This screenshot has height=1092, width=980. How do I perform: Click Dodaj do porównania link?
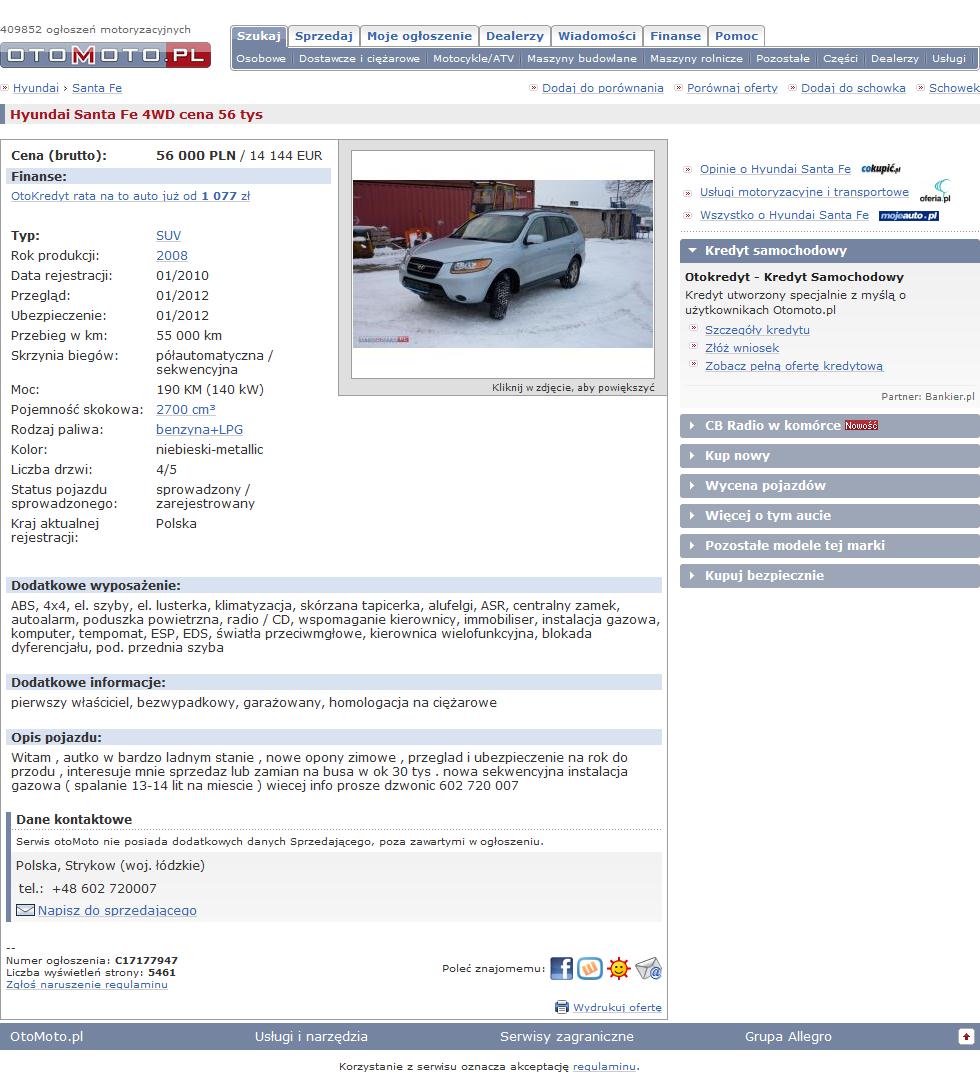click(602, 88)
